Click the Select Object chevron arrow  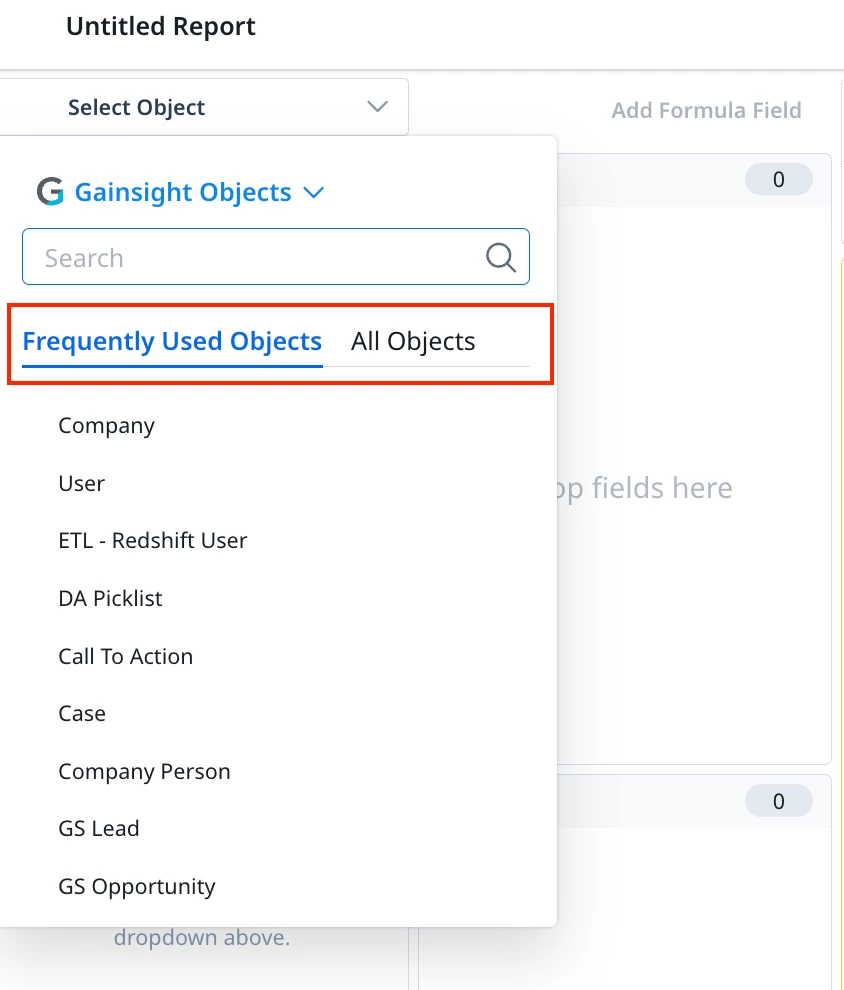(x=377, y=107)
